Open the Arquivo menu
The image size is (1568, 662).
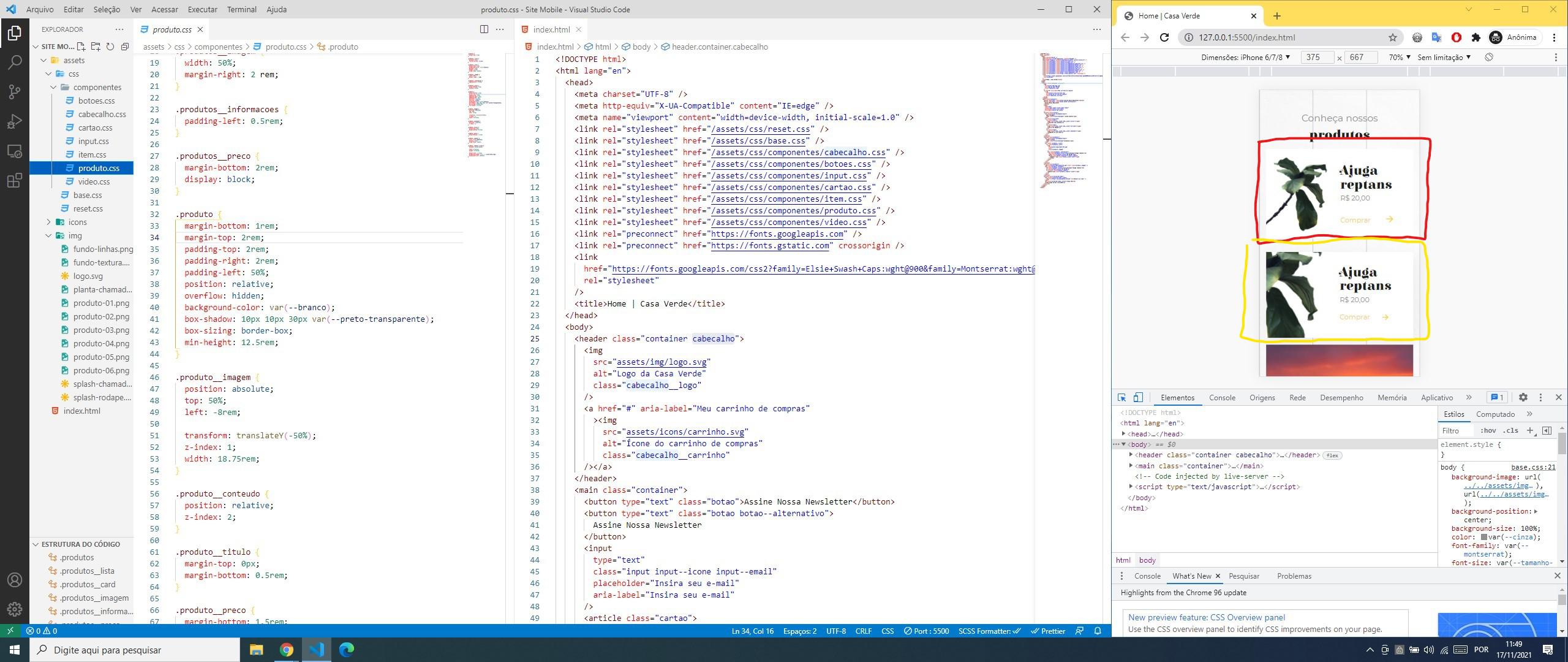pos(40,9)
